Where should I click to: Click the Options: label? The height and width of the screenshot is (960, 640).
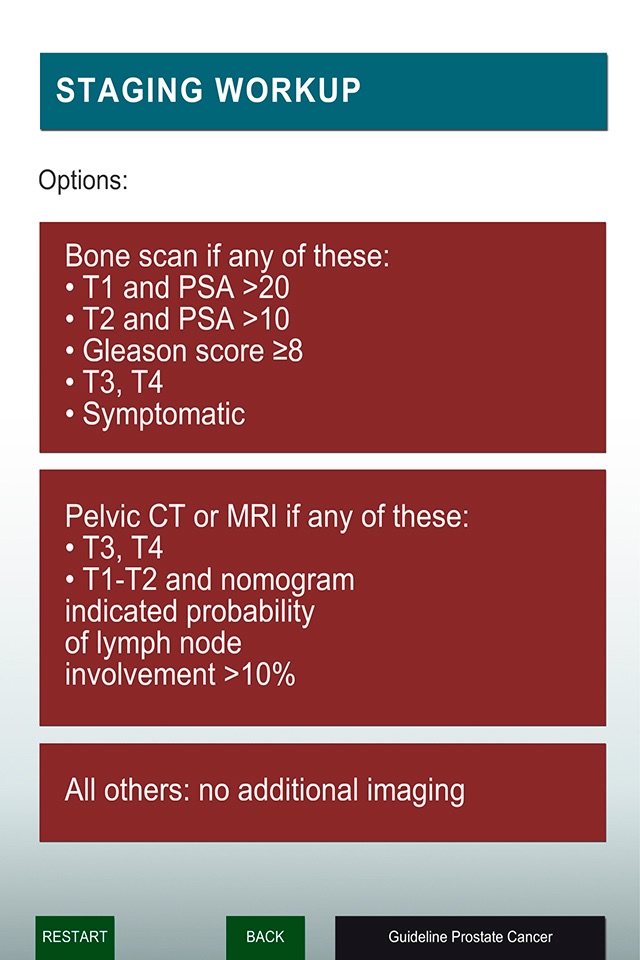coord(83,181)
